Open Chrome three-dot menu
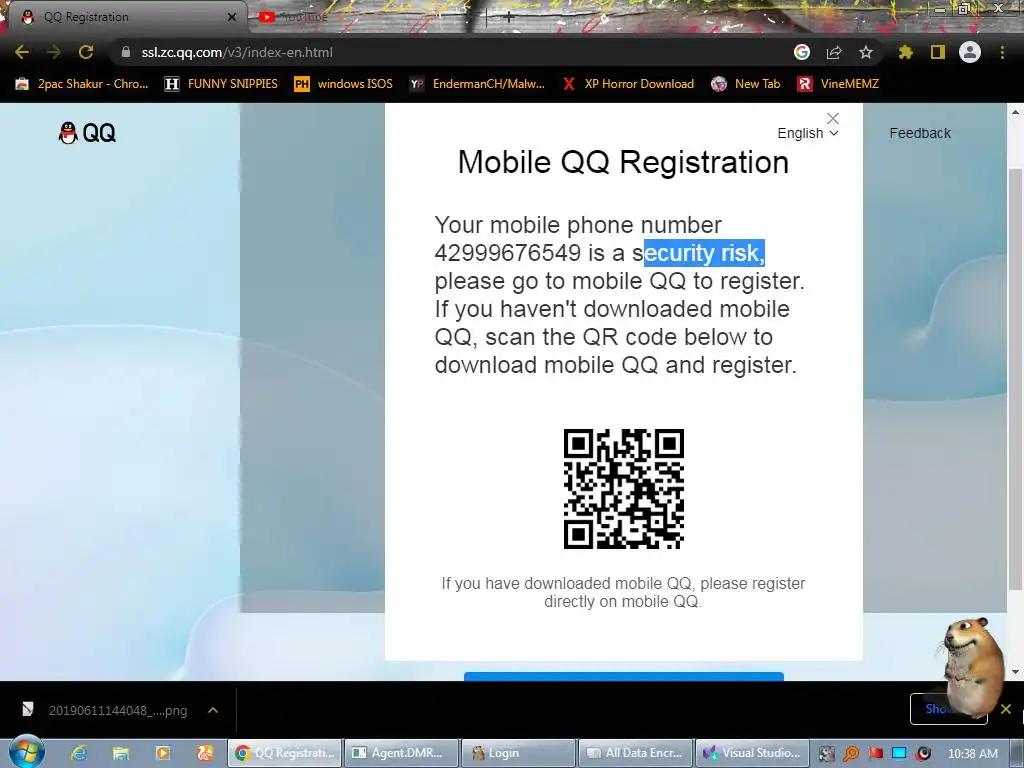This screenshot has height=768, width=1024. (1002, 52)
